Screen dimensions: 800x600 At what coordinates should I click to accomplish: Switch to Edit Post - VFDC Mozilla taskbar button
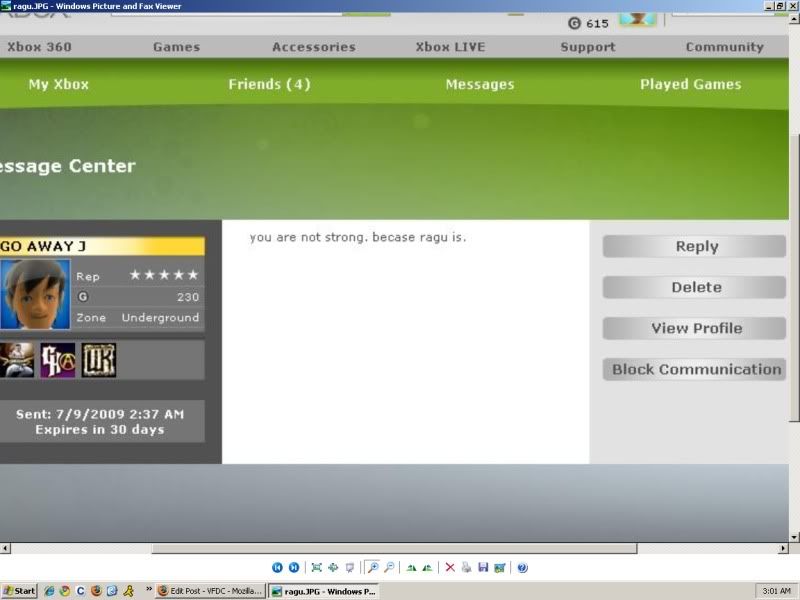point(210,591)
